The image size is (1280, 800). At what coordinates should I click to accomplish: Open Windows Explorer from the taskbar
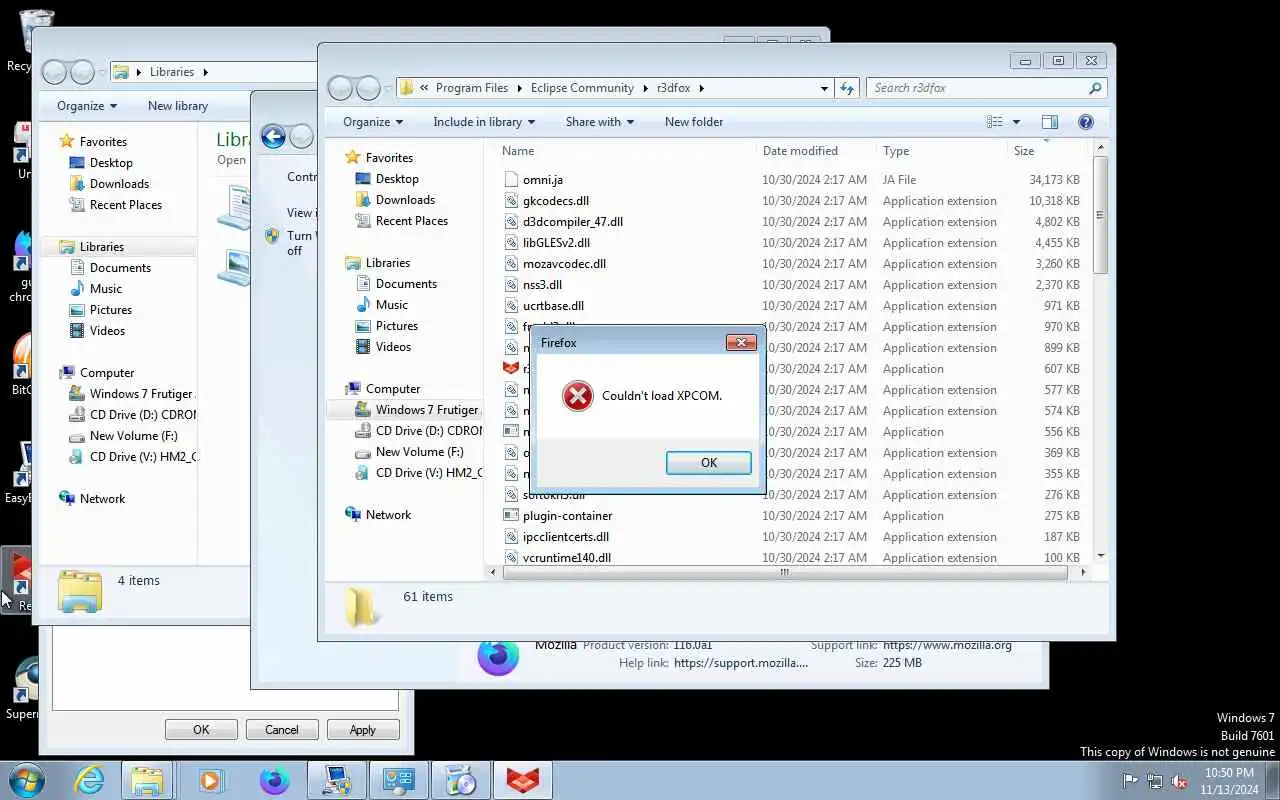(x=148, y=780)
